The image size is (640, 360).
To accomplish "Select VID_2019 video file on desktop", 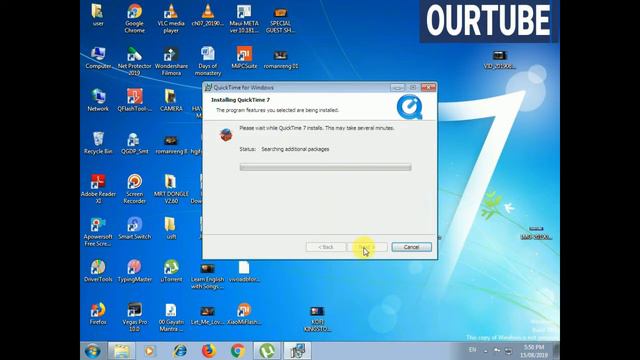I will click(499, 59).
